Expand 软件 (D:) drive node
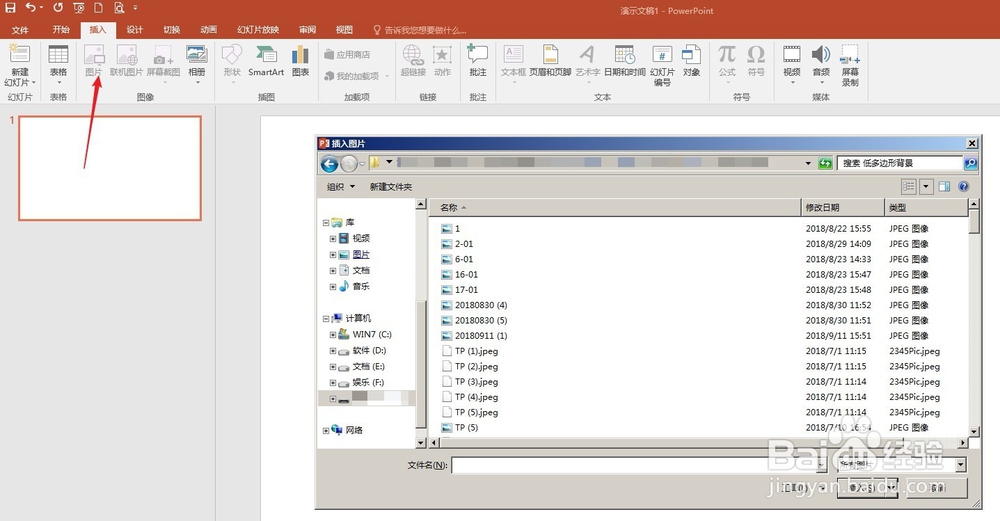1000x521 pixels. 332,351
